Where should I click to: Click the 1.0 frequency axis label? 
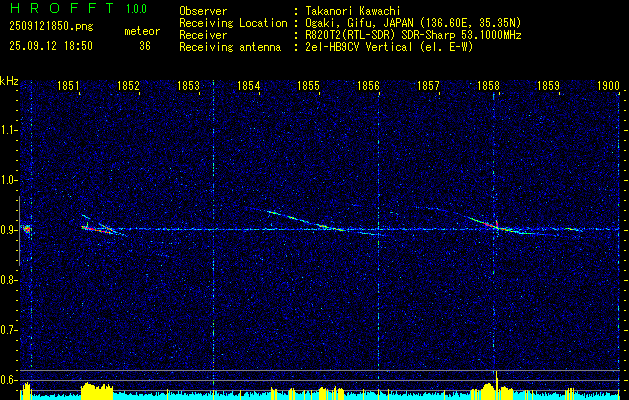pyautogui.click(x=9, y=181)
